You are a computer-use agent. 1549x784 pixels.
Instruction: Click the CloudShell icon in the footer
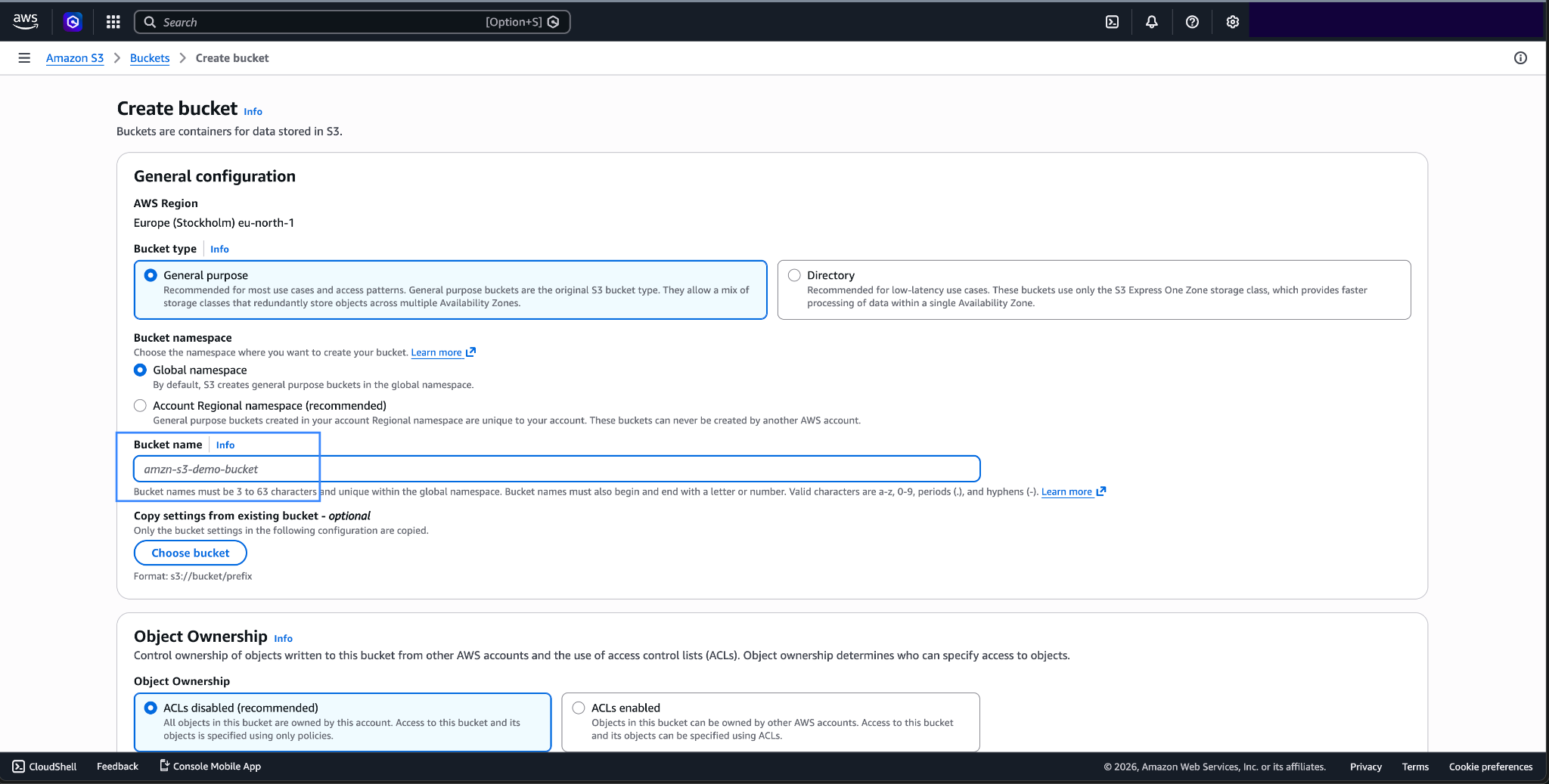click(19, 767)
